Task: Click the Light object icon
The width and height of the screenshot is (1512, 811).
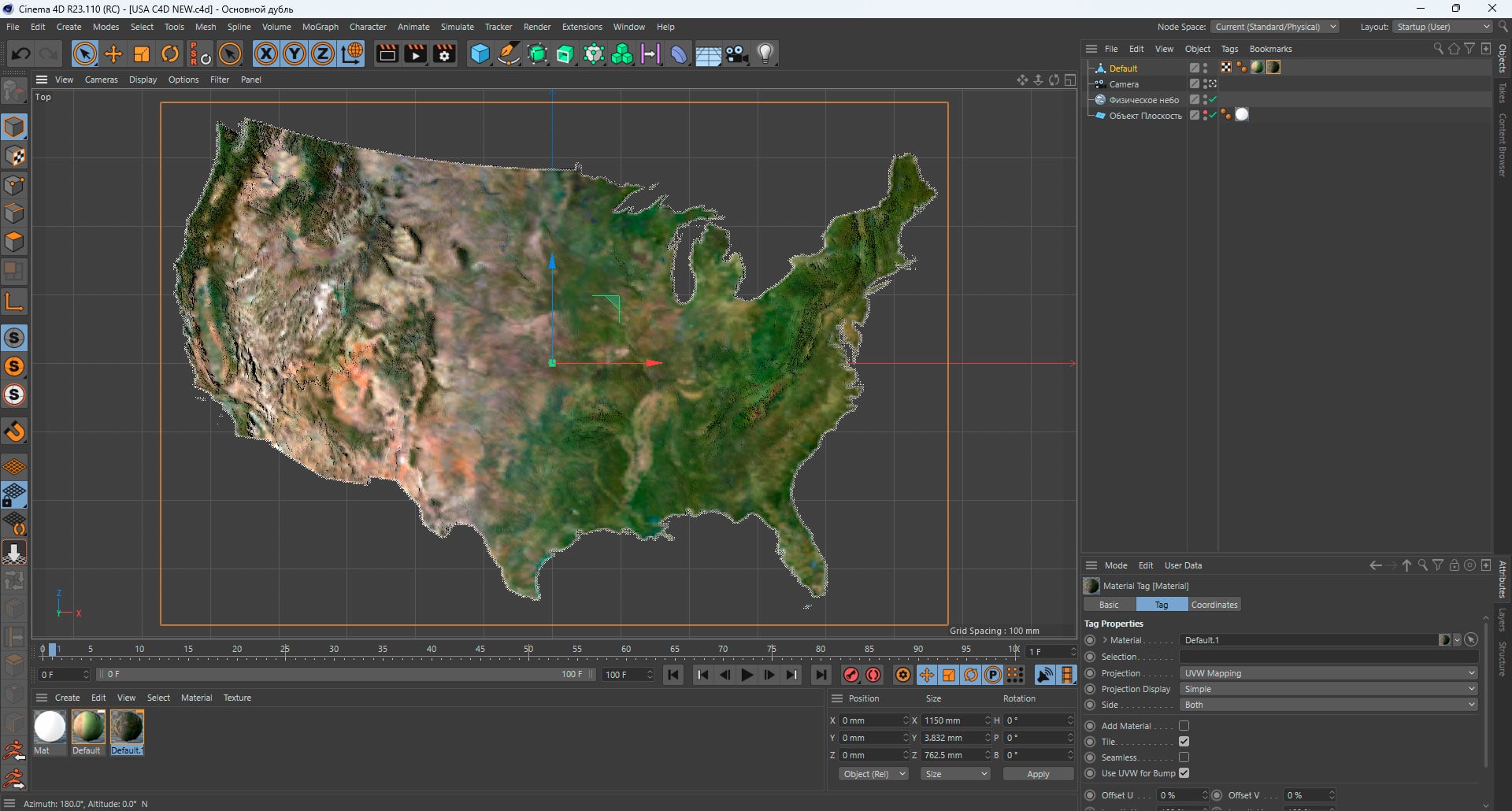Action: [x=765, y=54]
